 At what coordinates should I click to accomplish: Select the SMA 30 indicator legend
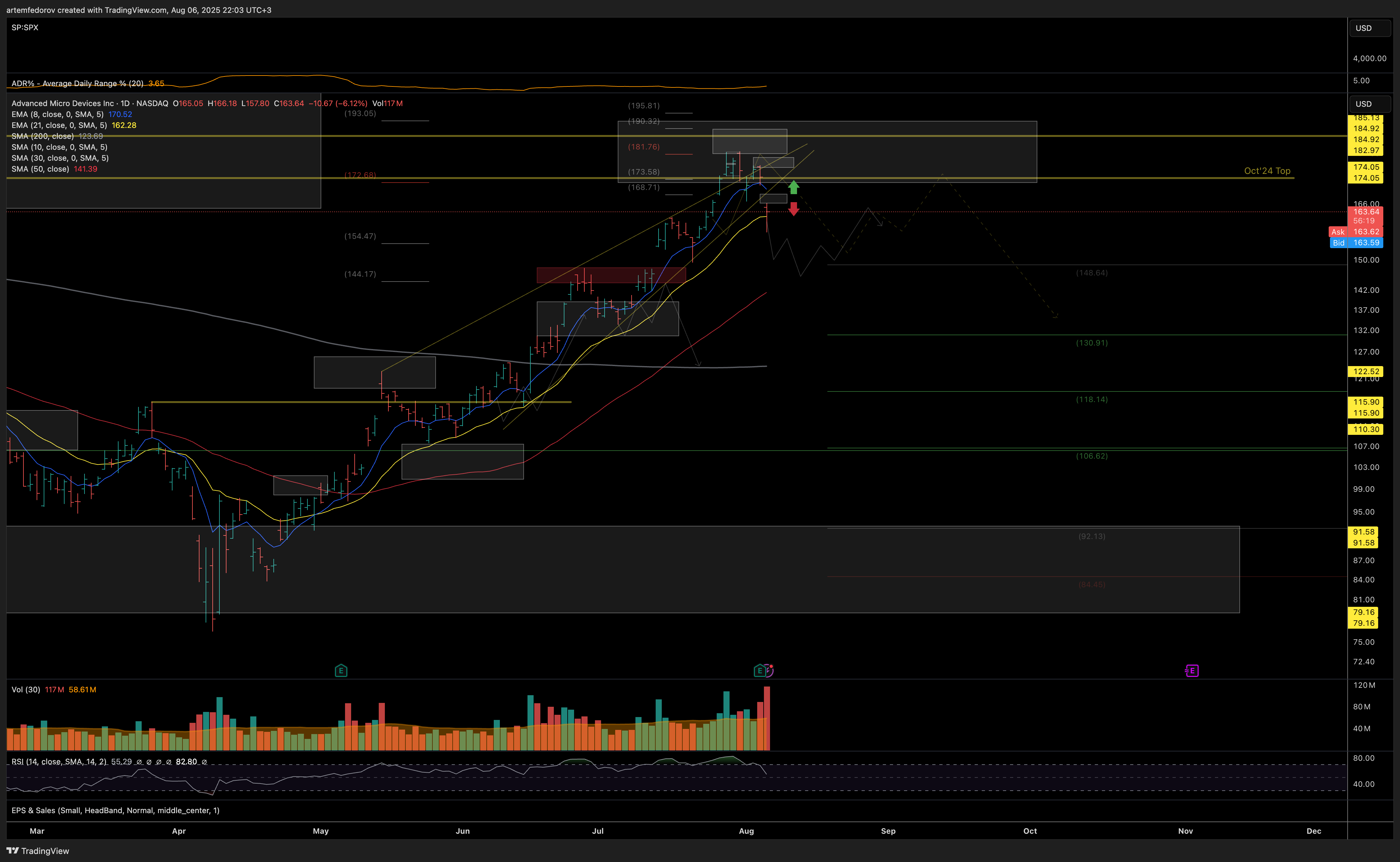60,158
